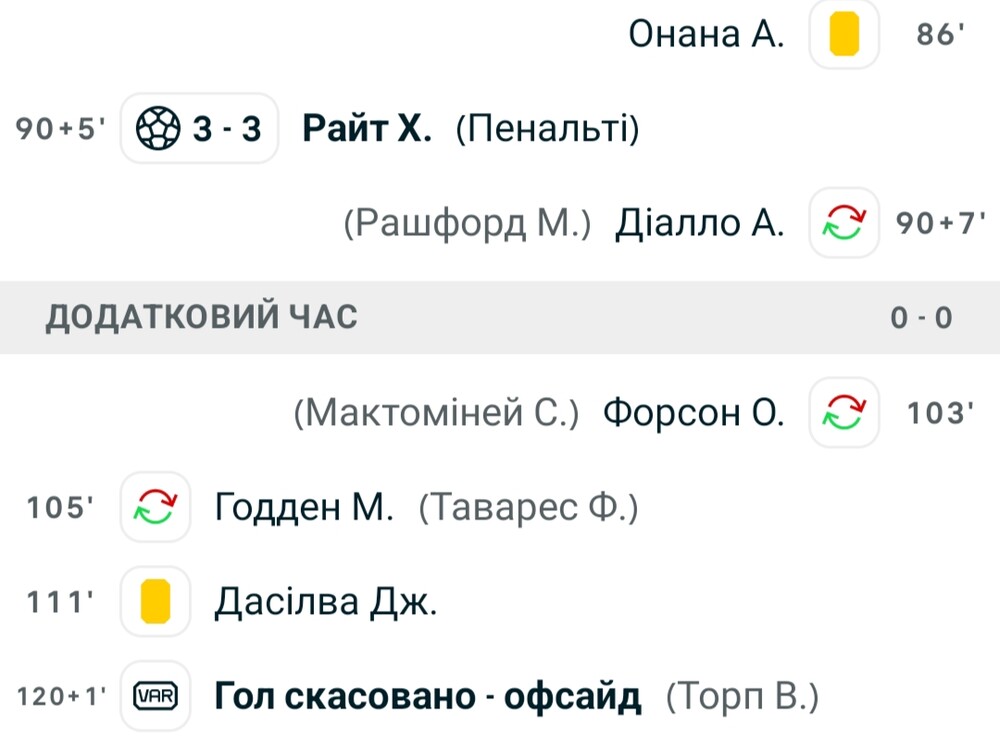Select replaced player Таварес Ф.

(x=528, y=508)
